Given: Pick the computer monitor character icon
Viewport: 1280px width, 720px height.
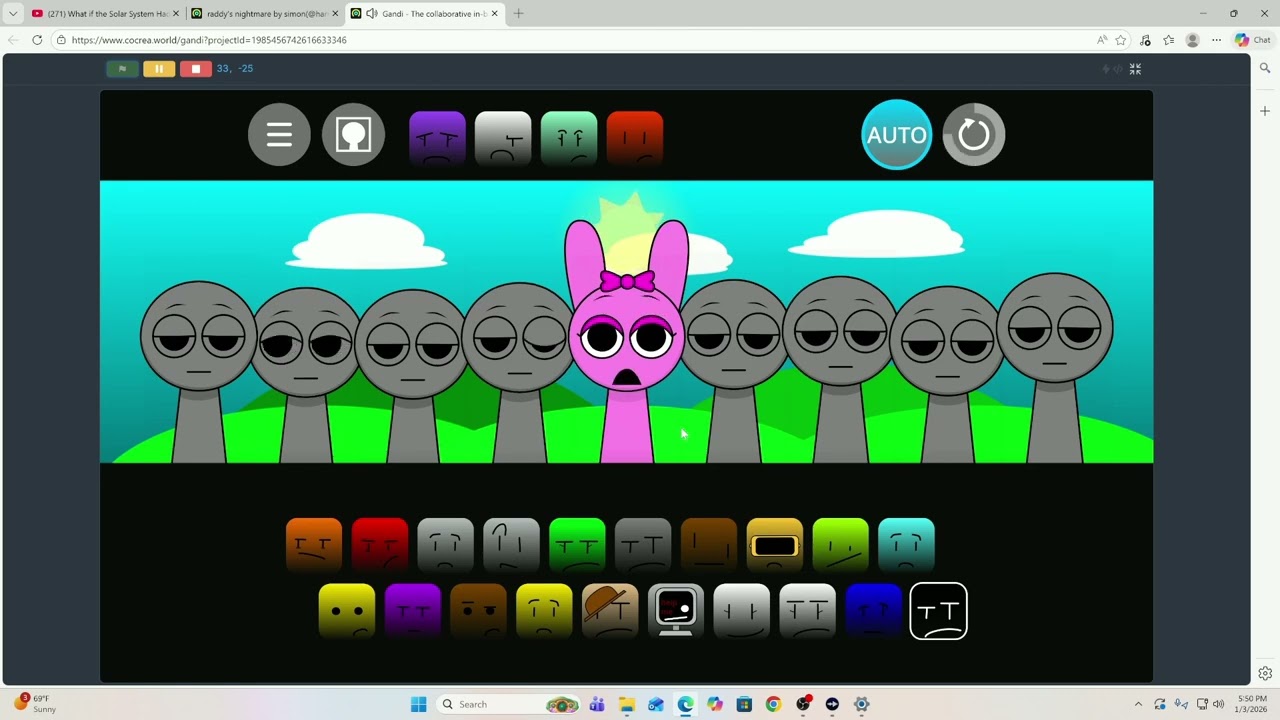Looking at the screenshot, I should (676, 611).
